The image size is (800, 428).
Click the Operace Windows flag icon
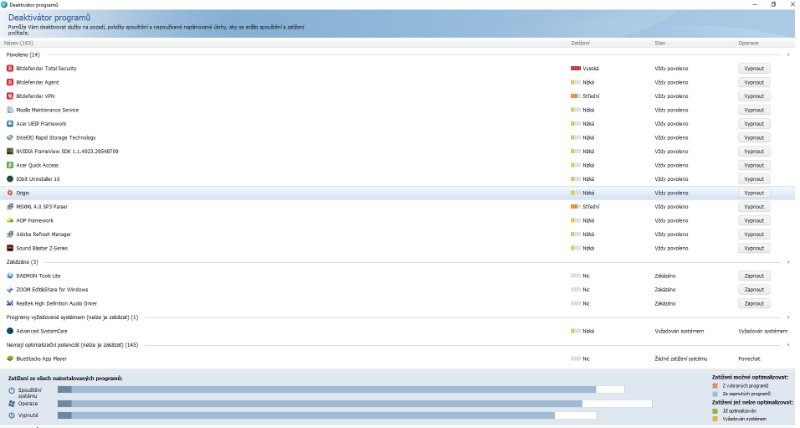pyautogui.click(x=12, y=404)
